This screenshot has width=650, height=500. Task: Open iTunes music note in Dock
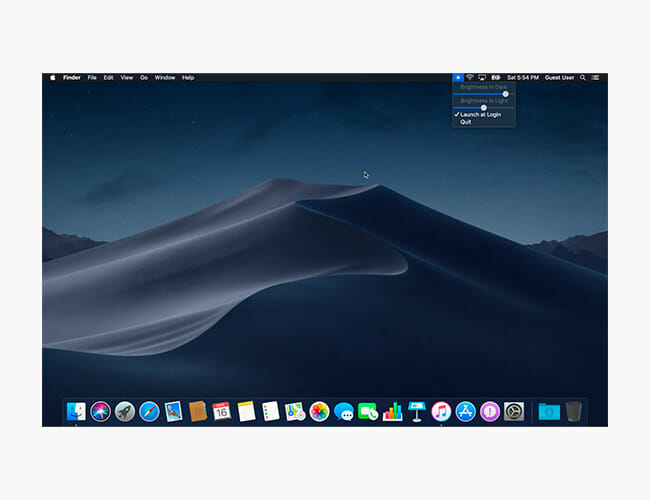[441, 411]
